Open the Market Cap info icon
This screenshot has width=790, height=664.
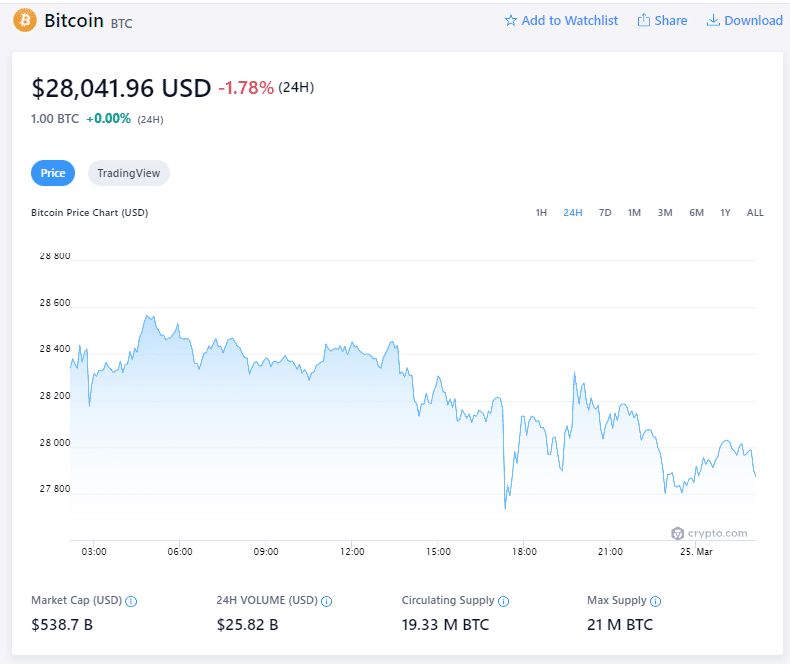[x=131, y=602]
